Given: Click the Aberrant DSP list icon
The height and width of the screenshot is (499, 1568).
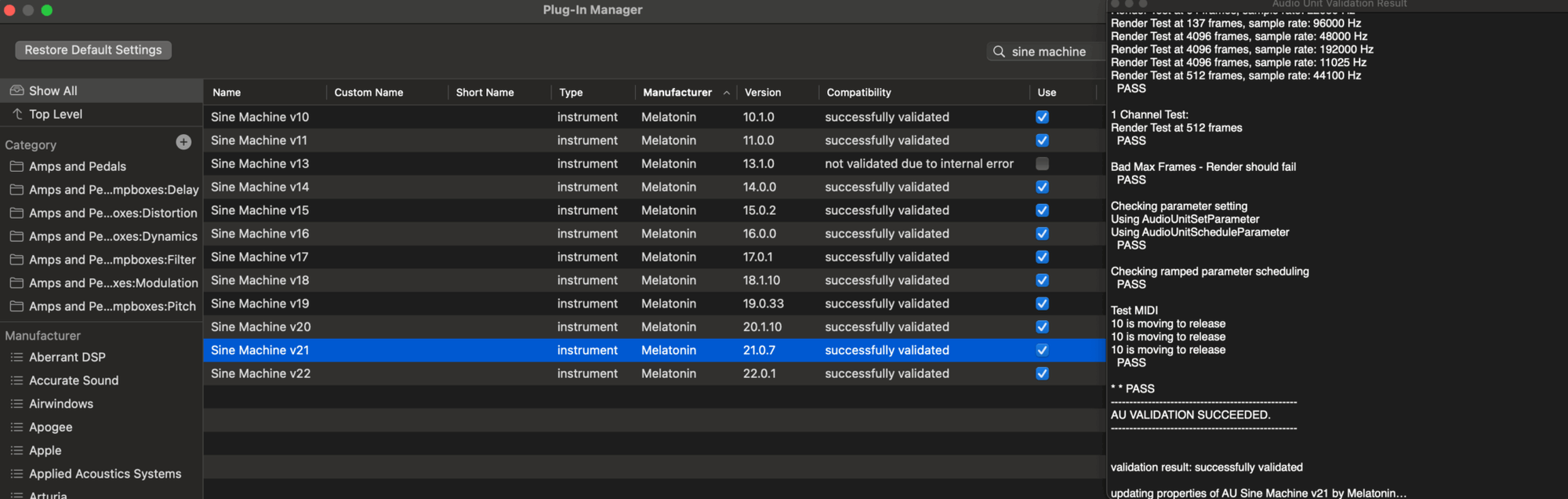Looking at the screenshot, I should [16, 357].
